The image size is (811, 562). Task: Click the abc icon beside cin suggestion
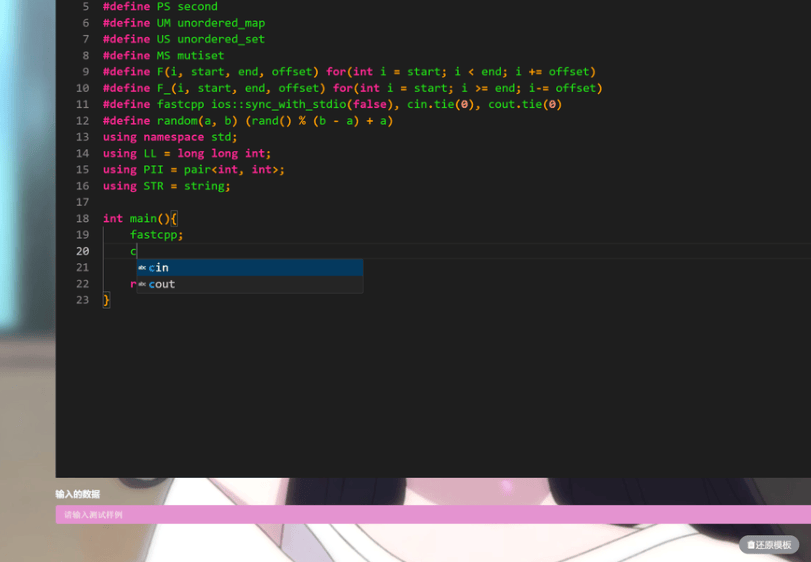click(142, 268)
